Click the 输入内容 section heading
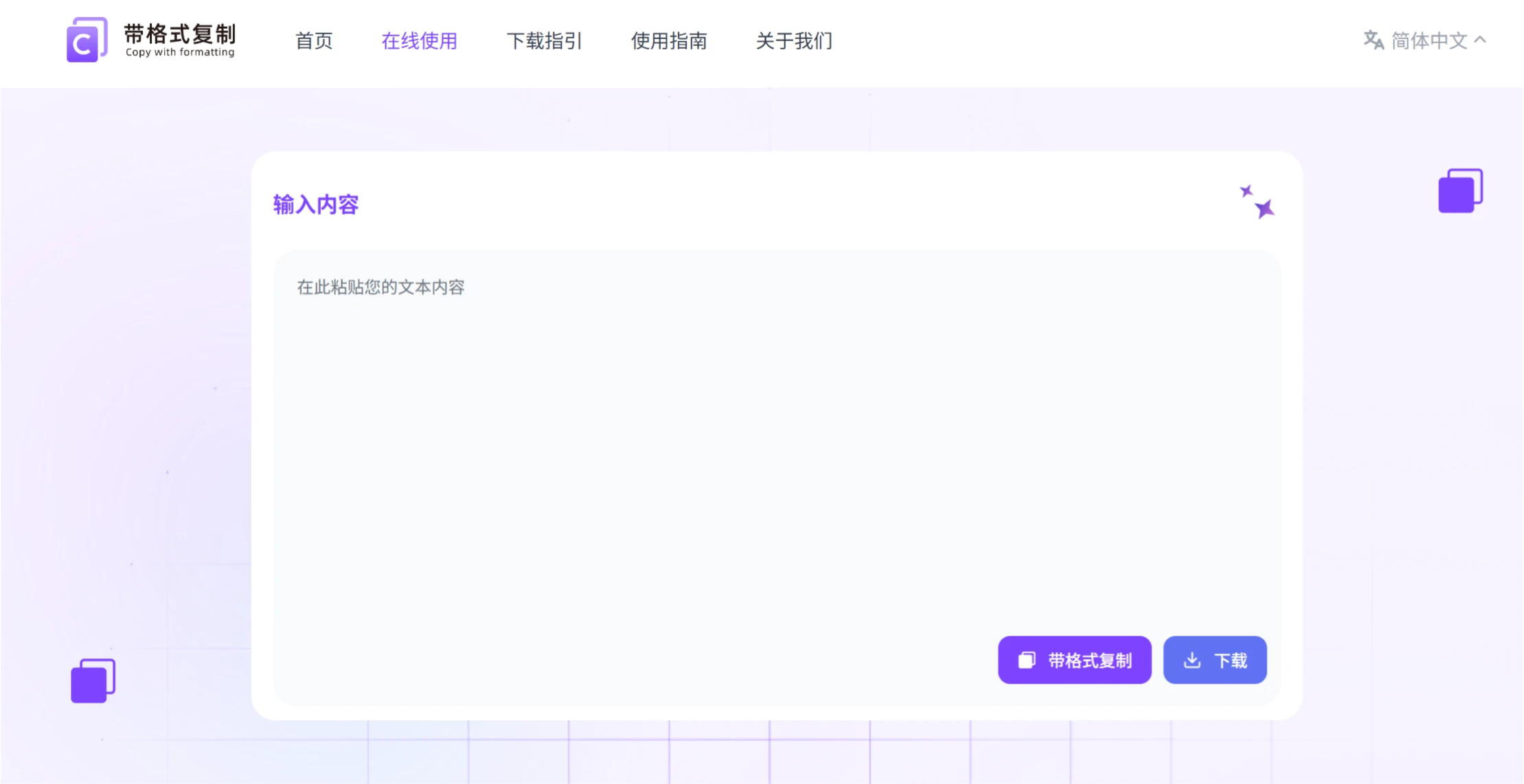The height and width of the screenshot is (784, 1524). tap(315, 204)
